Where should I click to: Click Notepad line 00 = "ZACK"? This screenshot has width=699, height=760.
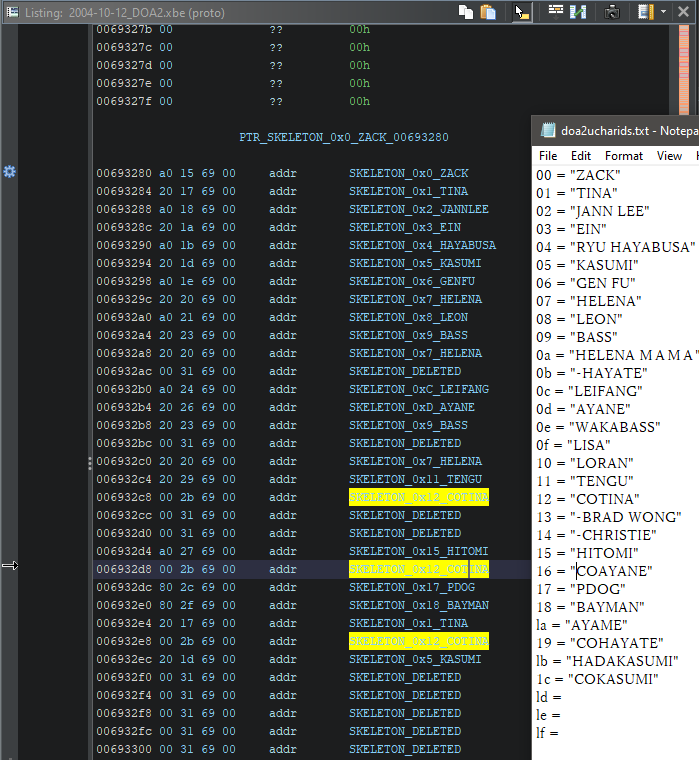point(578,175)
